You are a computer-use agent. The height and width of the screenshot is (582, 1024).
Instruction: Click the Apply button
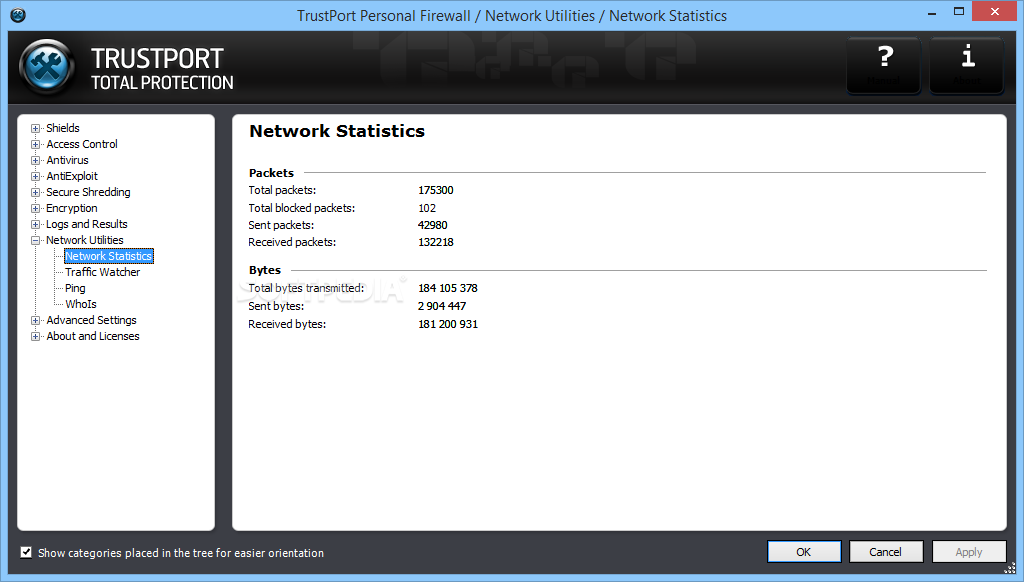point(968,552)
